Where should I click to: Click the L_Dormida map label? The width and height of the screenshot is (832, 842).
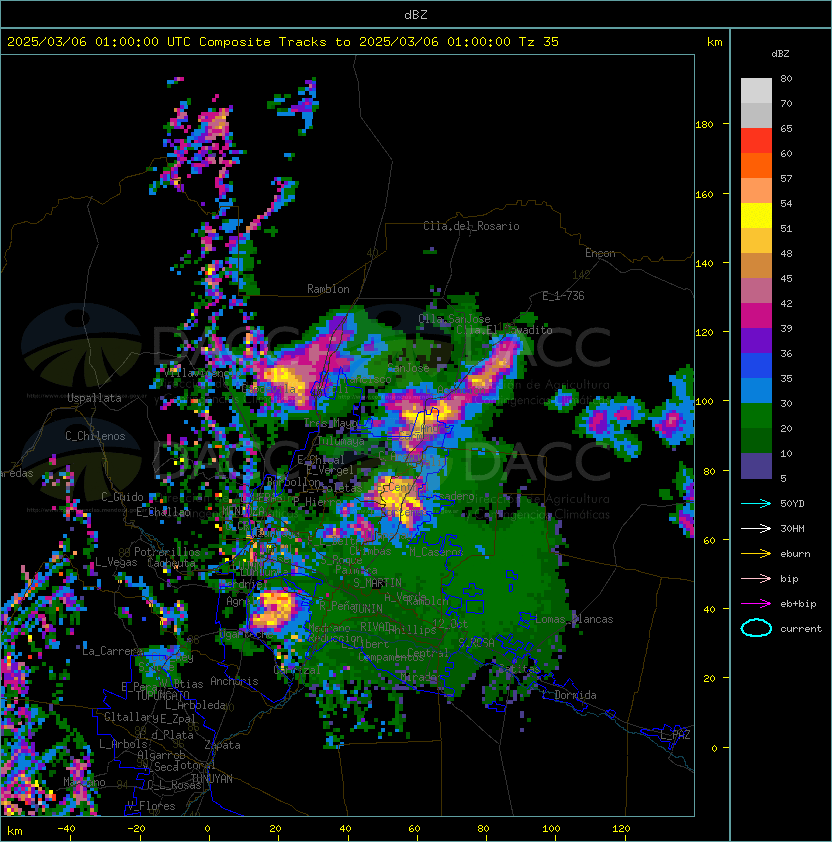(x=569, y=695)
